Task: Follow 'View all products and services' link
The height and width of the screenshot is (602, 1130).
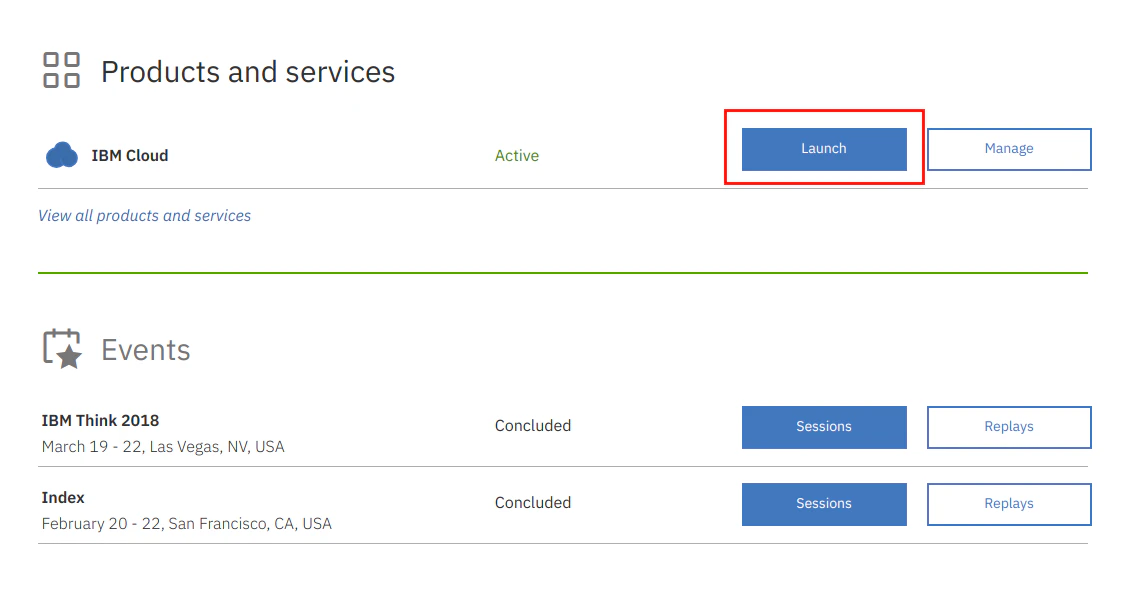Action: tap(144, 216)
